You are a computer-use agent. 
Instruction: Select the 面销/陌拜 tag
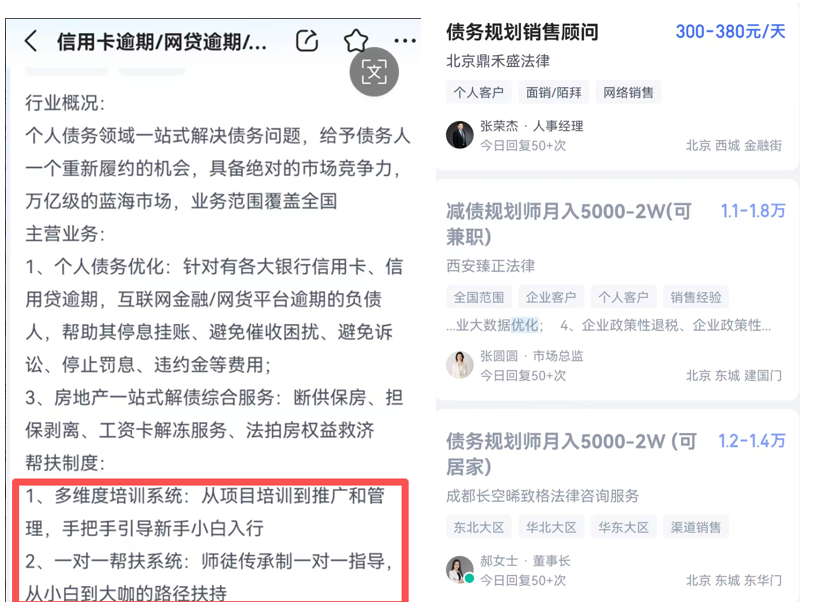[x=554, y=93]
